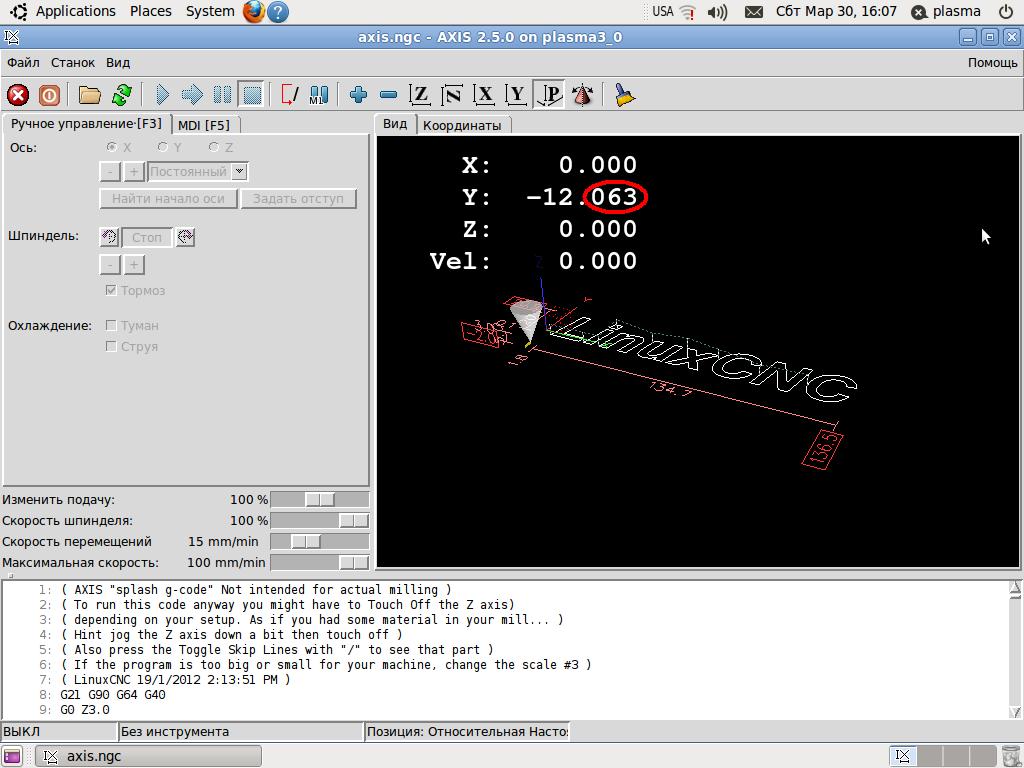Stop program execution square icon

252,95
